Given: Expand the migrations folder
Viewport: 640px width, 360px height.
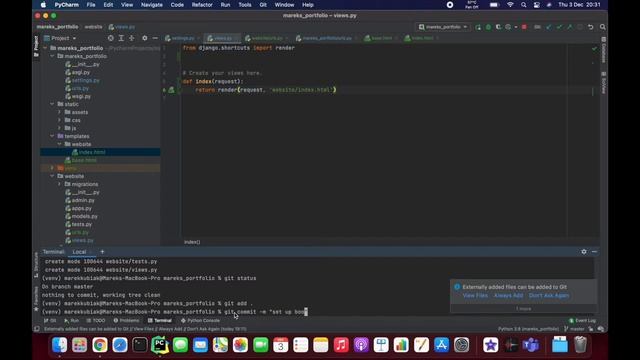Looking at the screenshot, I should 60,184.
